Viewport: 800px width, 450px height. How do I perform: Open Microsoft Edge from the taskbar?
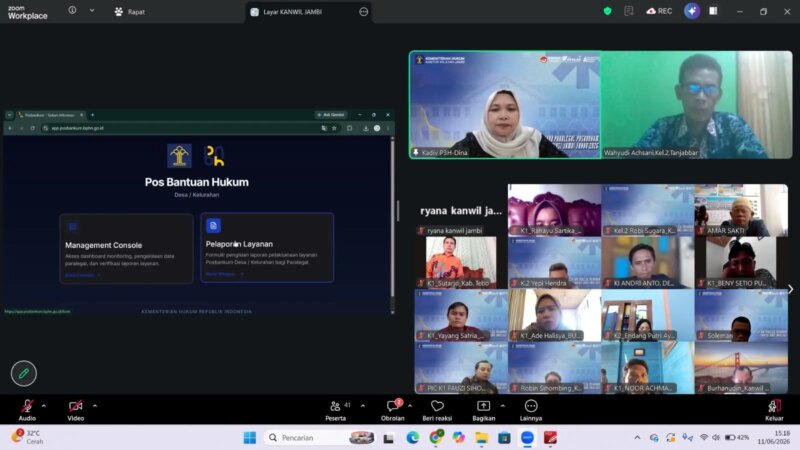412,438
